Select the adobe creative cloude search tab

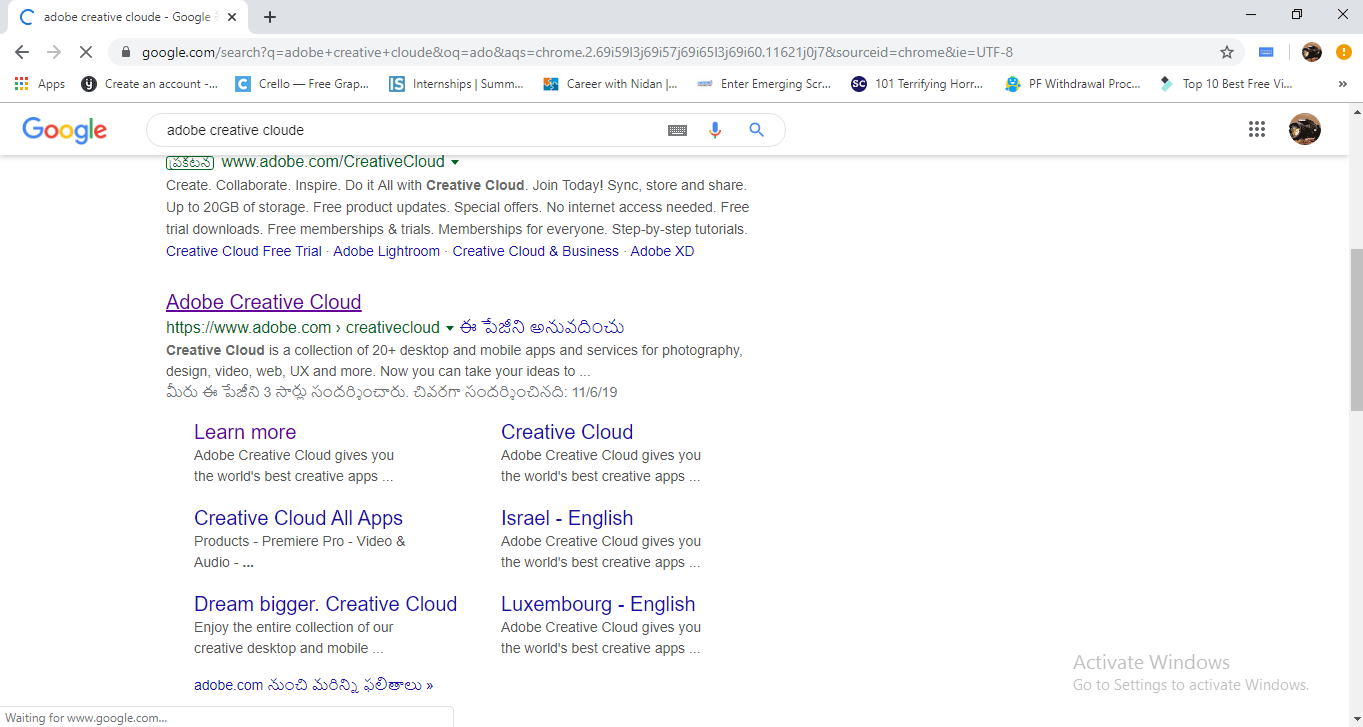[x=120, y=16]
